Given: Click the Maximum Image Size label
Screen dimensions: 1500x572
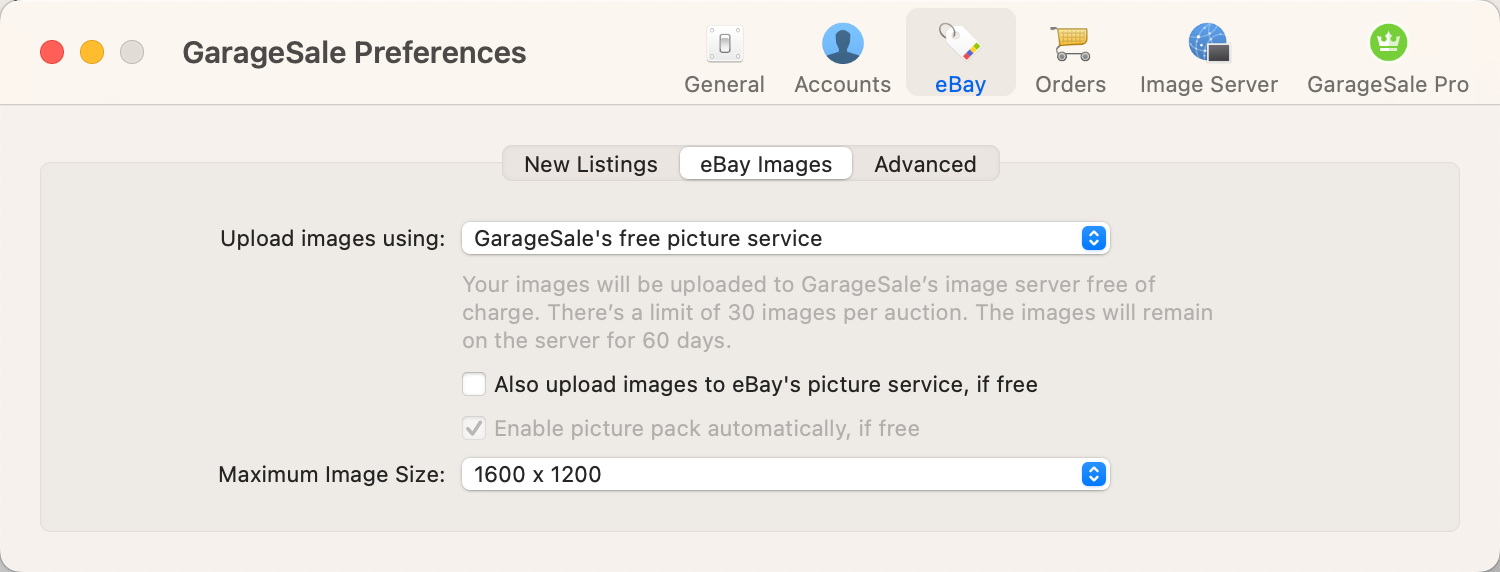Looking at the screenshot, I should (331, 474).
